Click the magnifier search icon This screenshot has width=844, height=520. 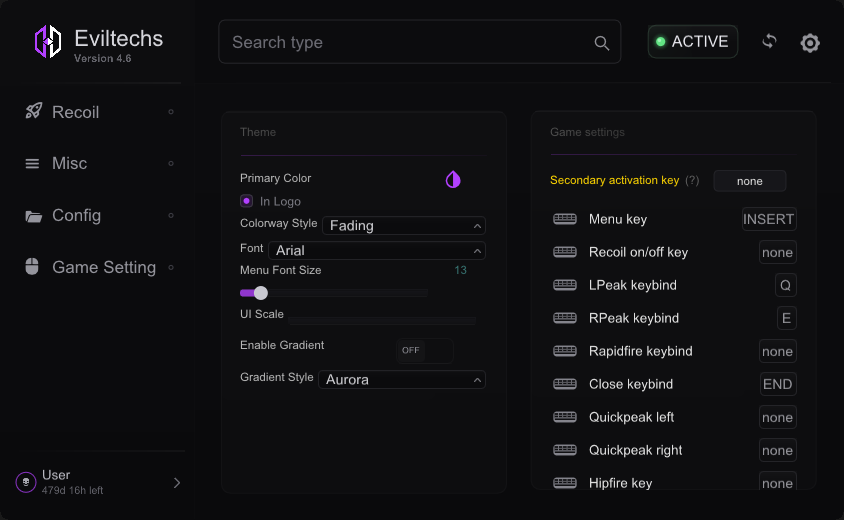point(602,43)
